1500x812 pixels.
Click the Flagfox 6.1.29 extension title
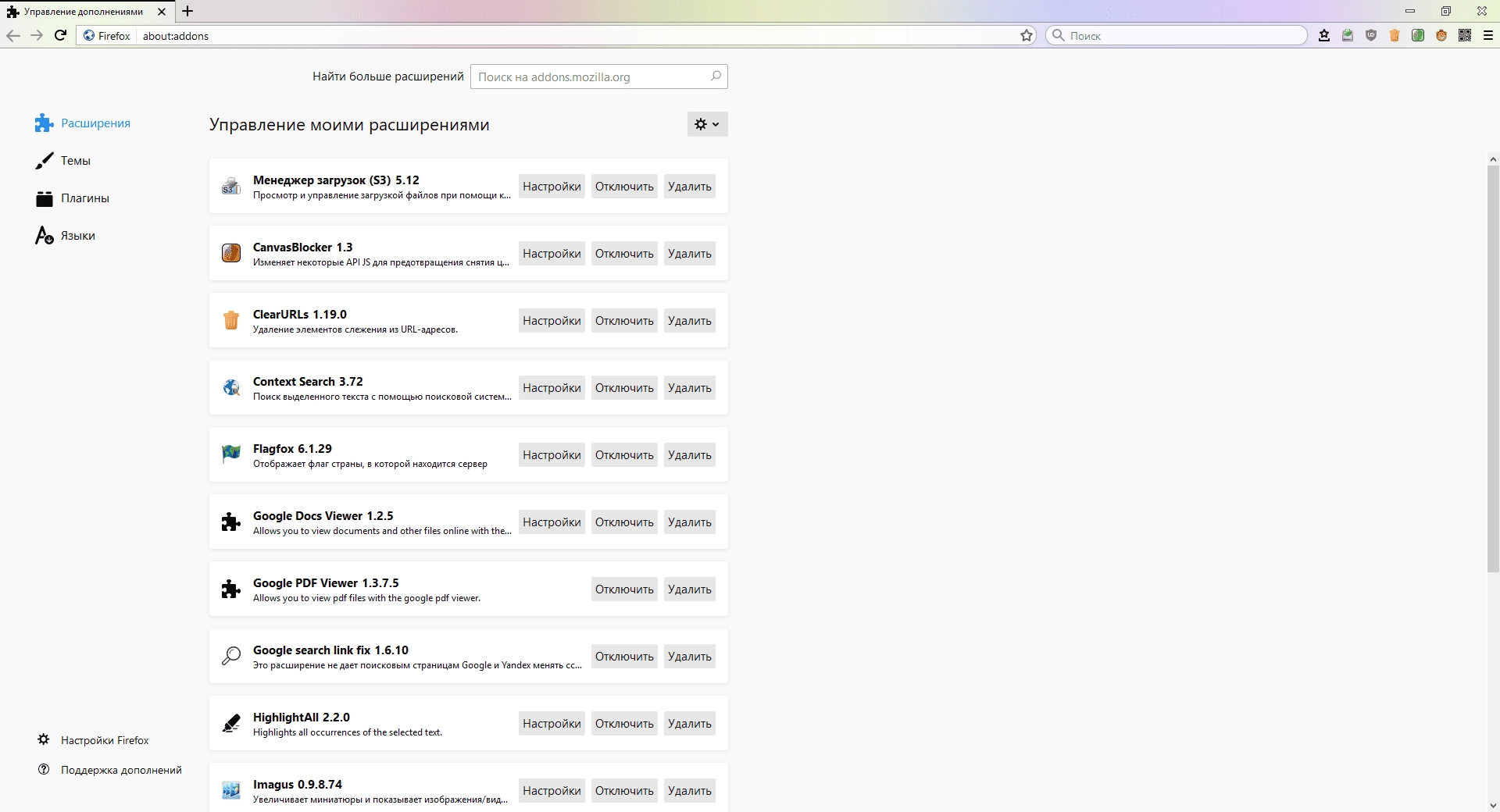(292, 448)
